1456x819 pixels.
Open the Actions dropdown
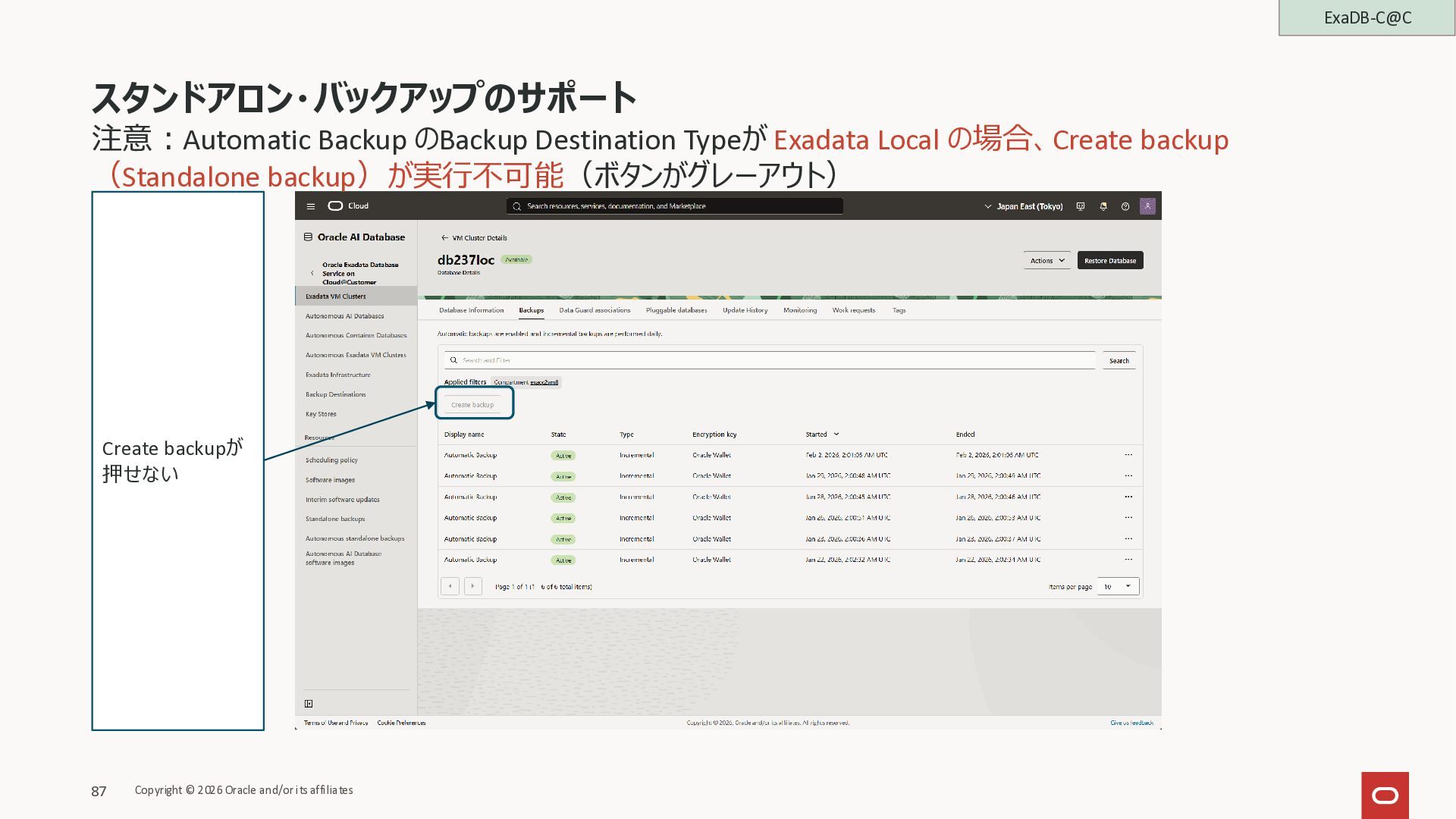click(x=1046, y=261)
